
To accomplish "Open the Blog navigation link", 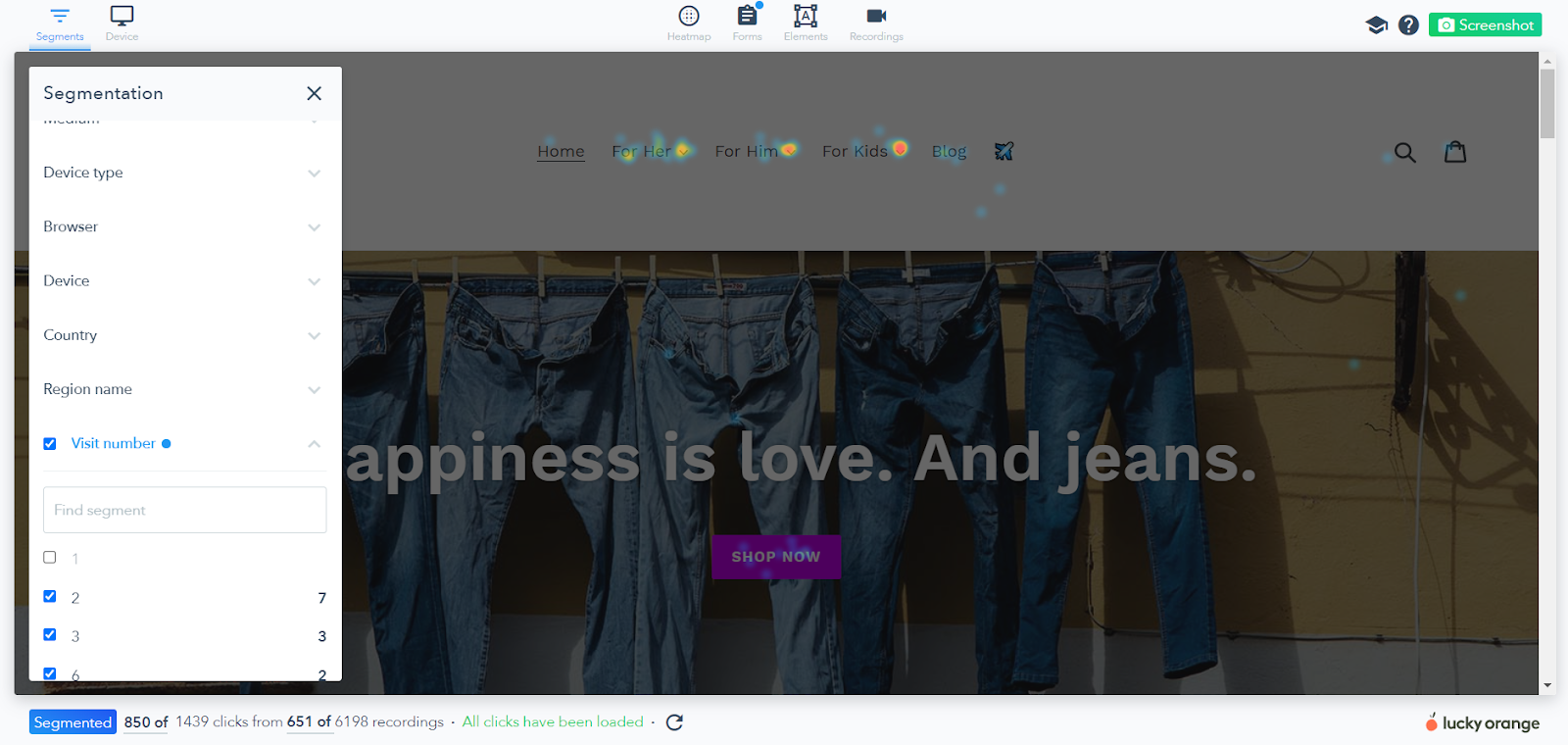I will point(949,151).
